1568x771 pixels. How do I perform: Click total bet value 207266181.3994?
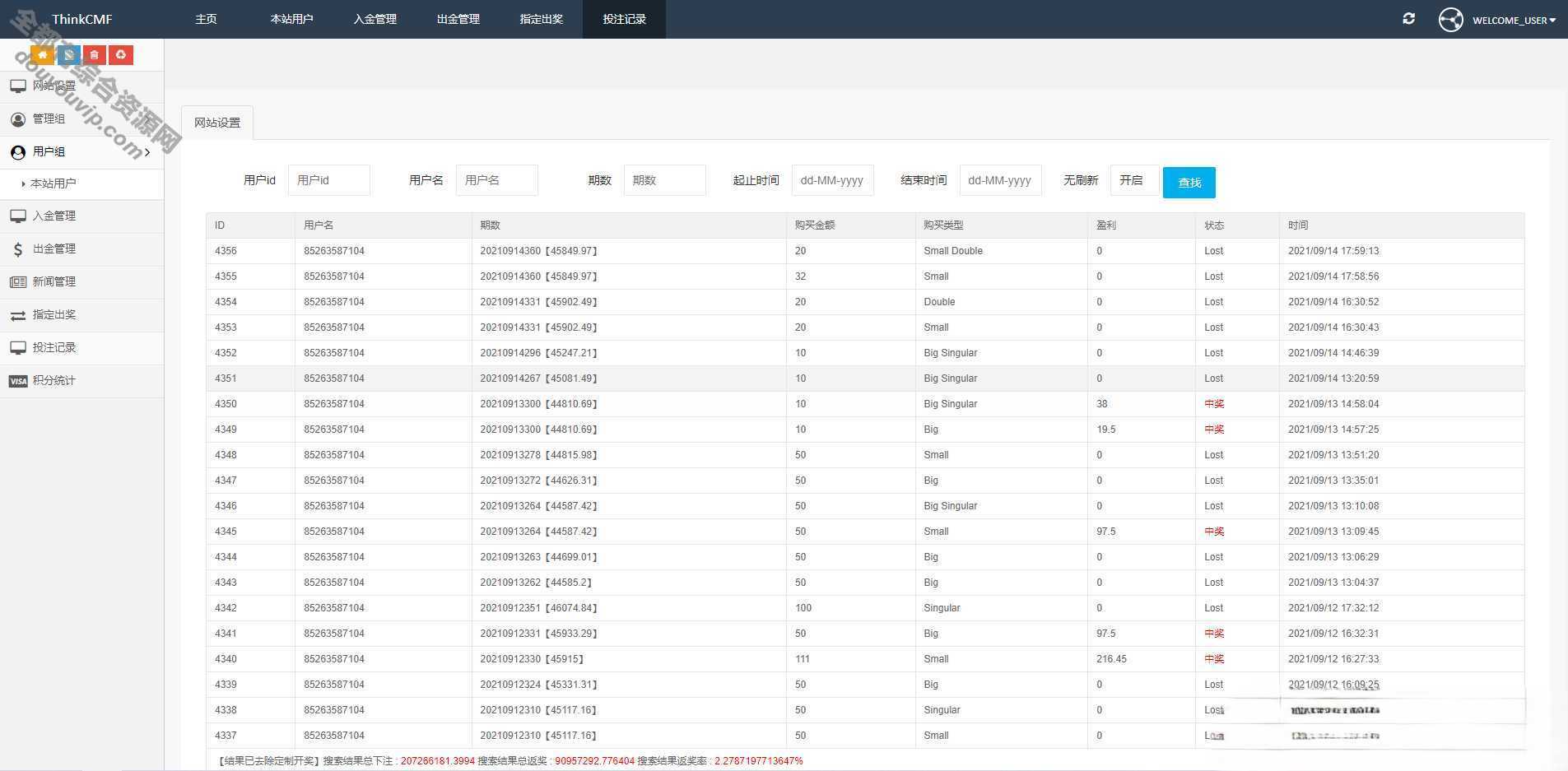[x=438, y=761]
